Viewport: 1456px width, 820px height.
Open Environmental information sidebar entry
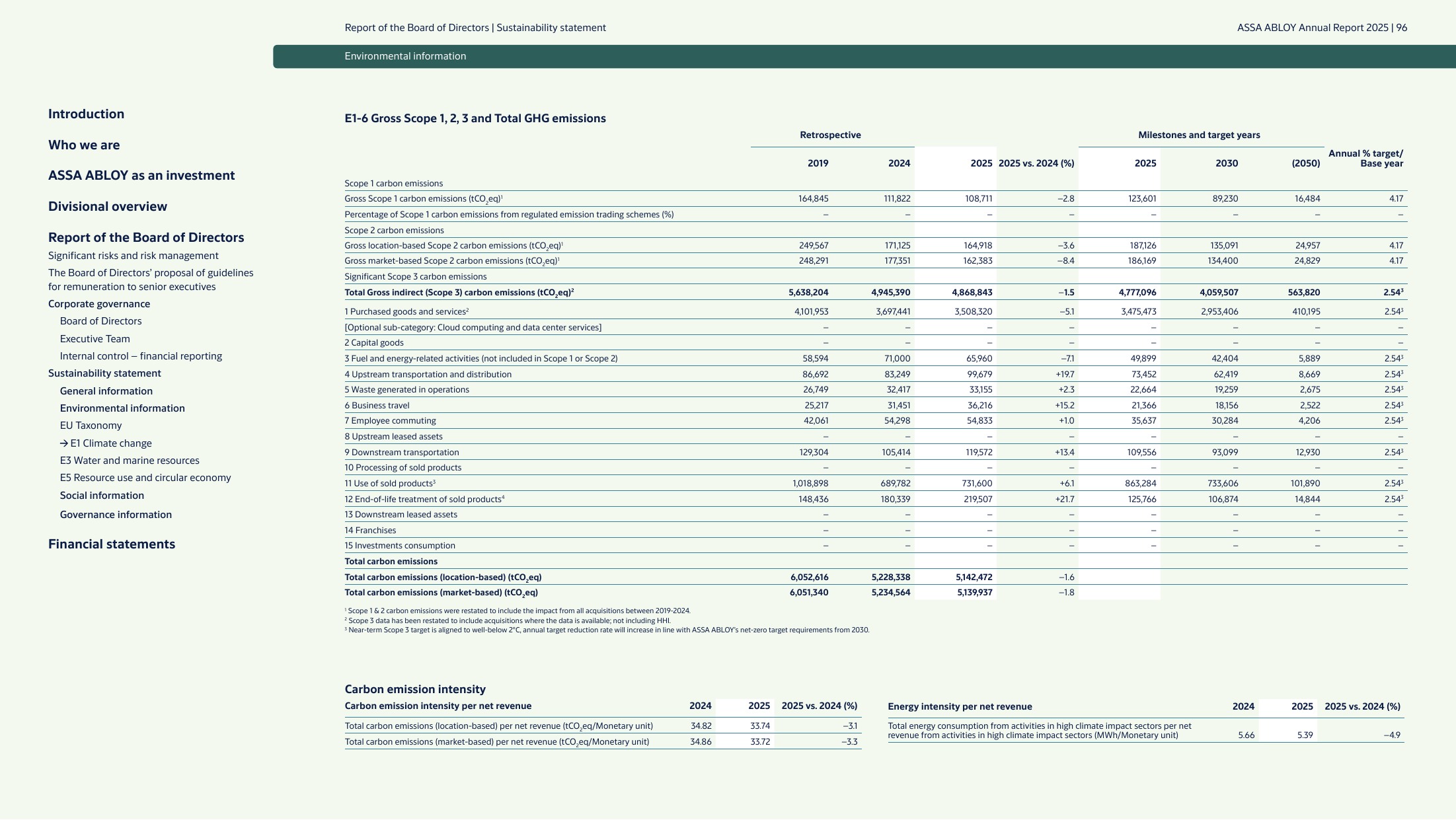click(122, 408)
